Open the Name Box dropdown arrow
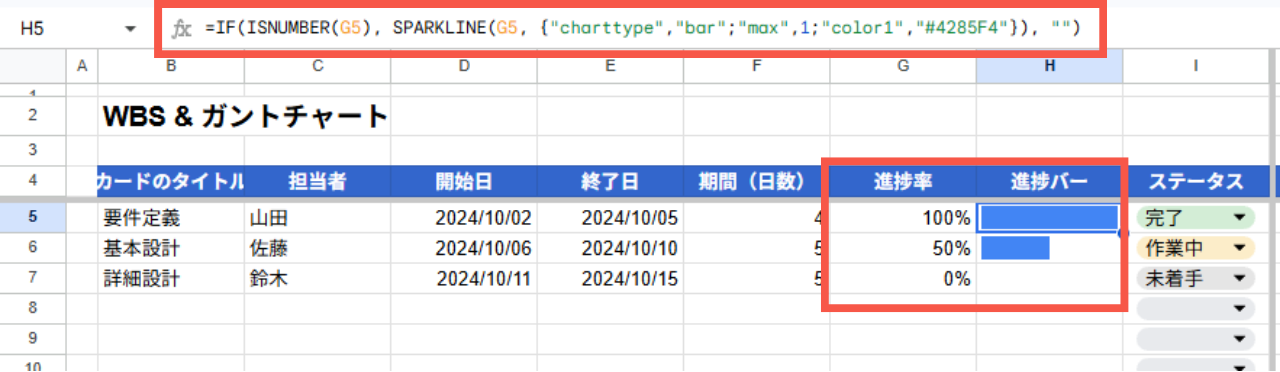This screenshot has height=372, width=1280. tap(130, 30)
